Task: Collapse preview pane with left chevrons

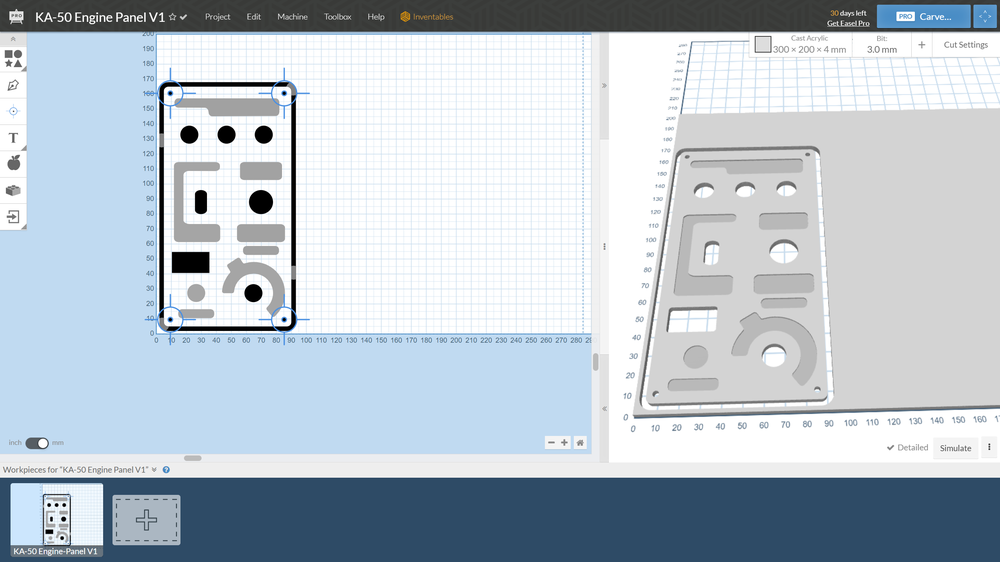Action: [x=604, y=409]
